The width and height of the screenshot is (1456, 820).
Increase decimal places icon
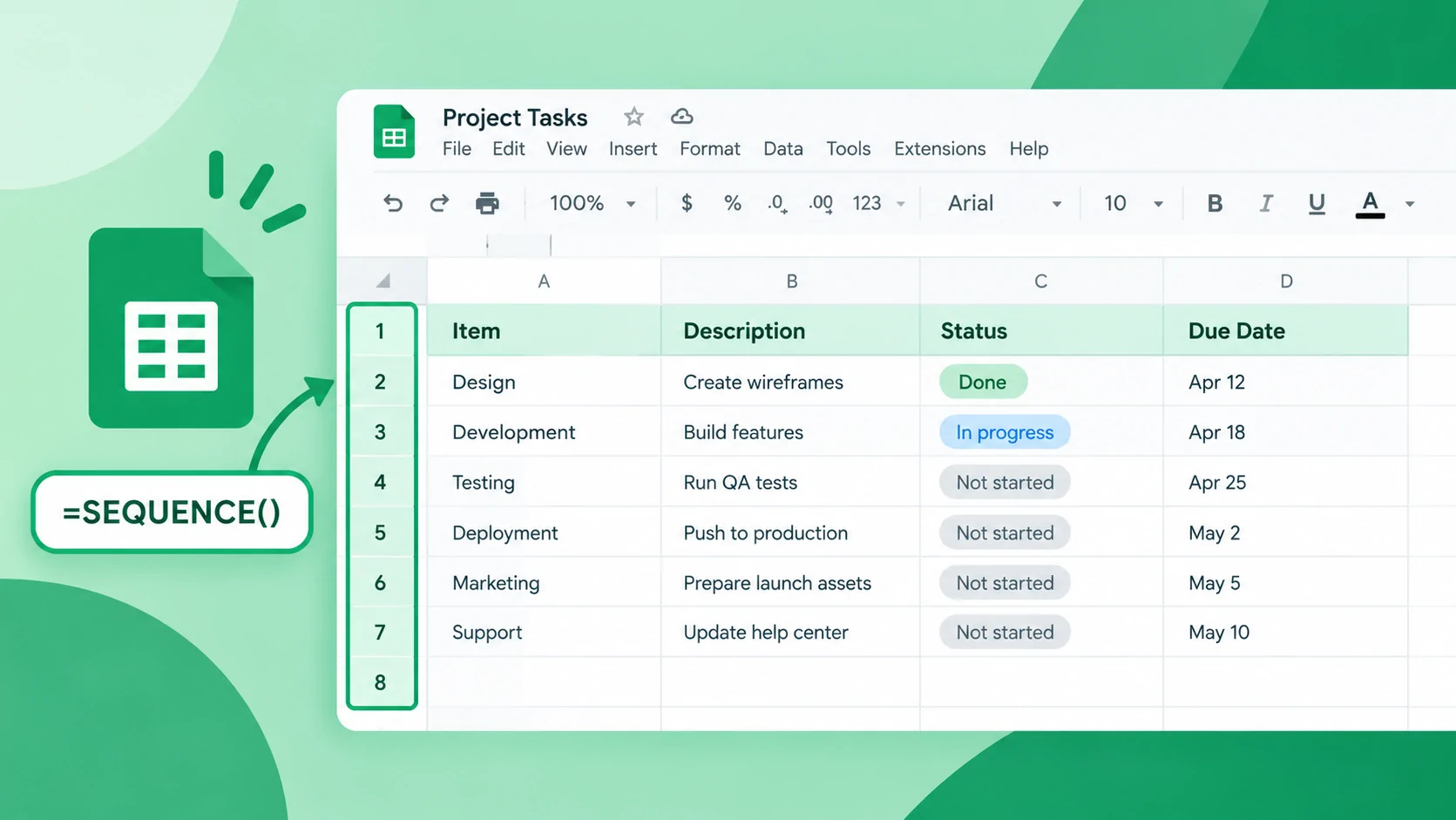coord(821,204)
